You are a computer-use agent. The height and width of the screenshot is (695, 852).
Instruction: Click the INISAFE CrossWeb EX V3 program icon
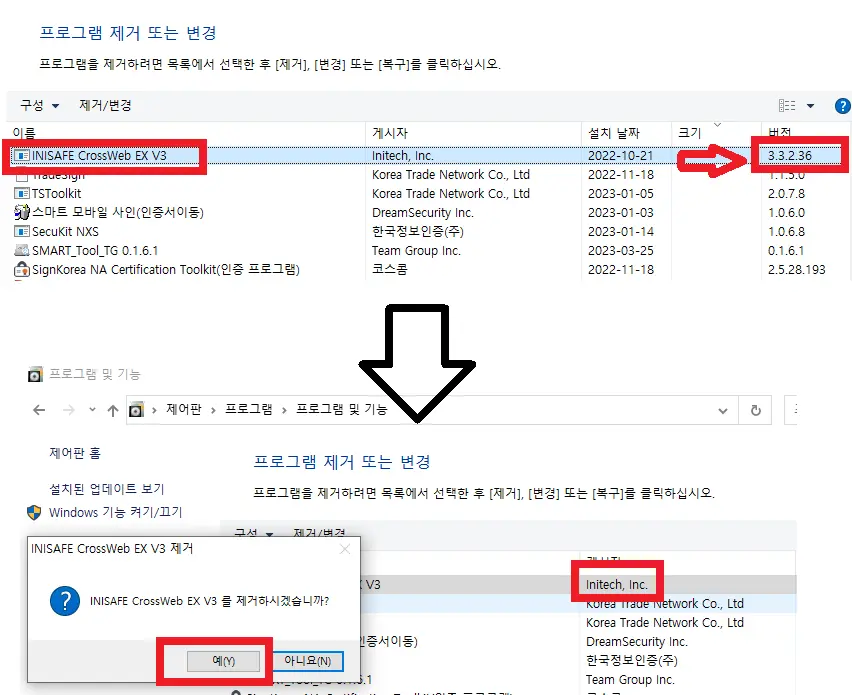pyautogui.click(x=21, y=155)
